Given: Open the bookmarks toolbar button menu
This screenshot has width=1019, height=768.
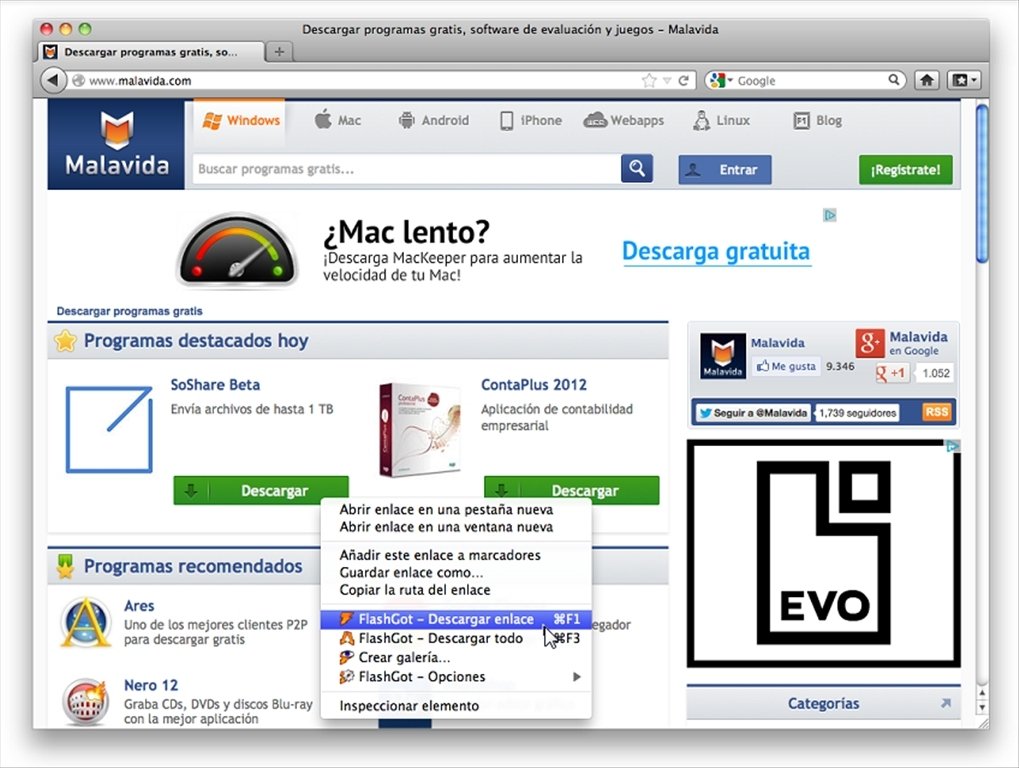Looking at the screenshot, I should [x=964, y=81].
